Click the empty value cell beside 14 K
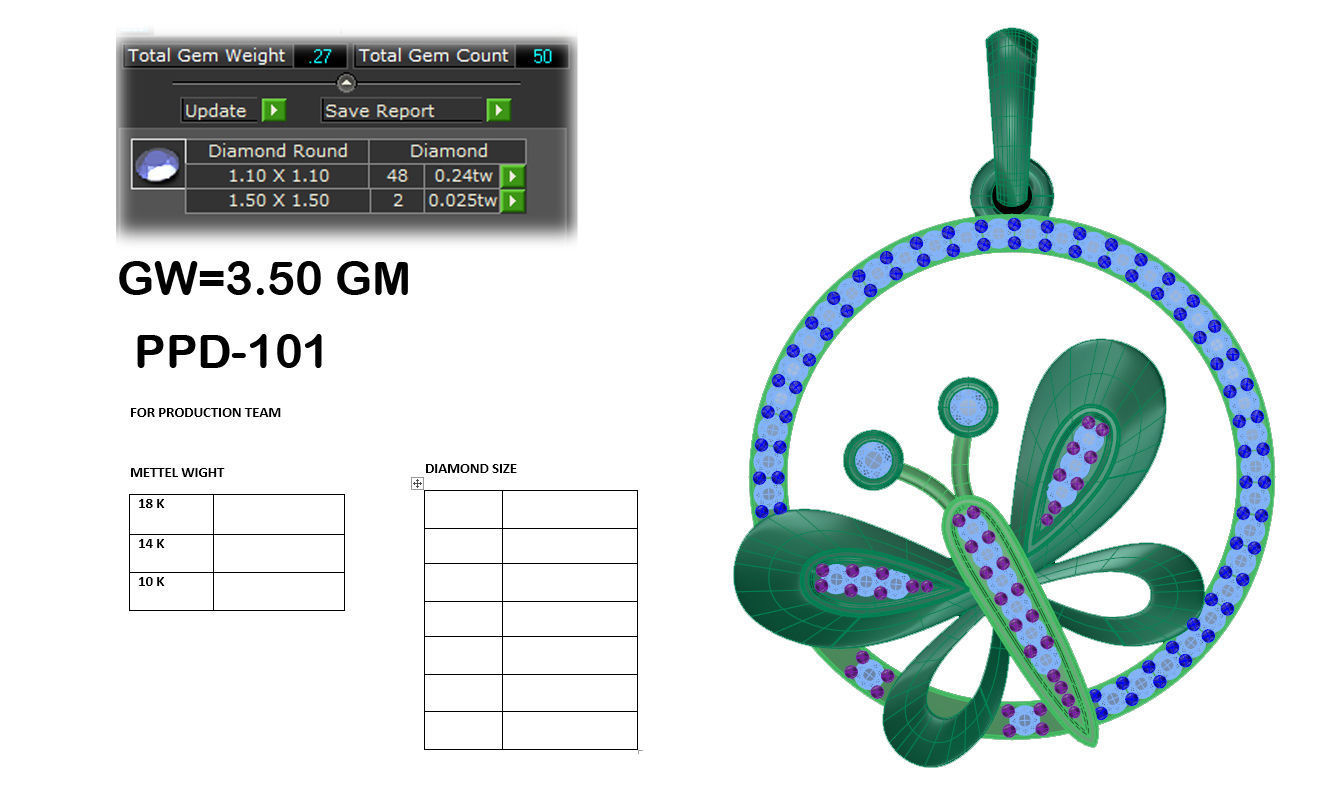This screenshot has width=1325, height=793. click(x=279, y=553)
